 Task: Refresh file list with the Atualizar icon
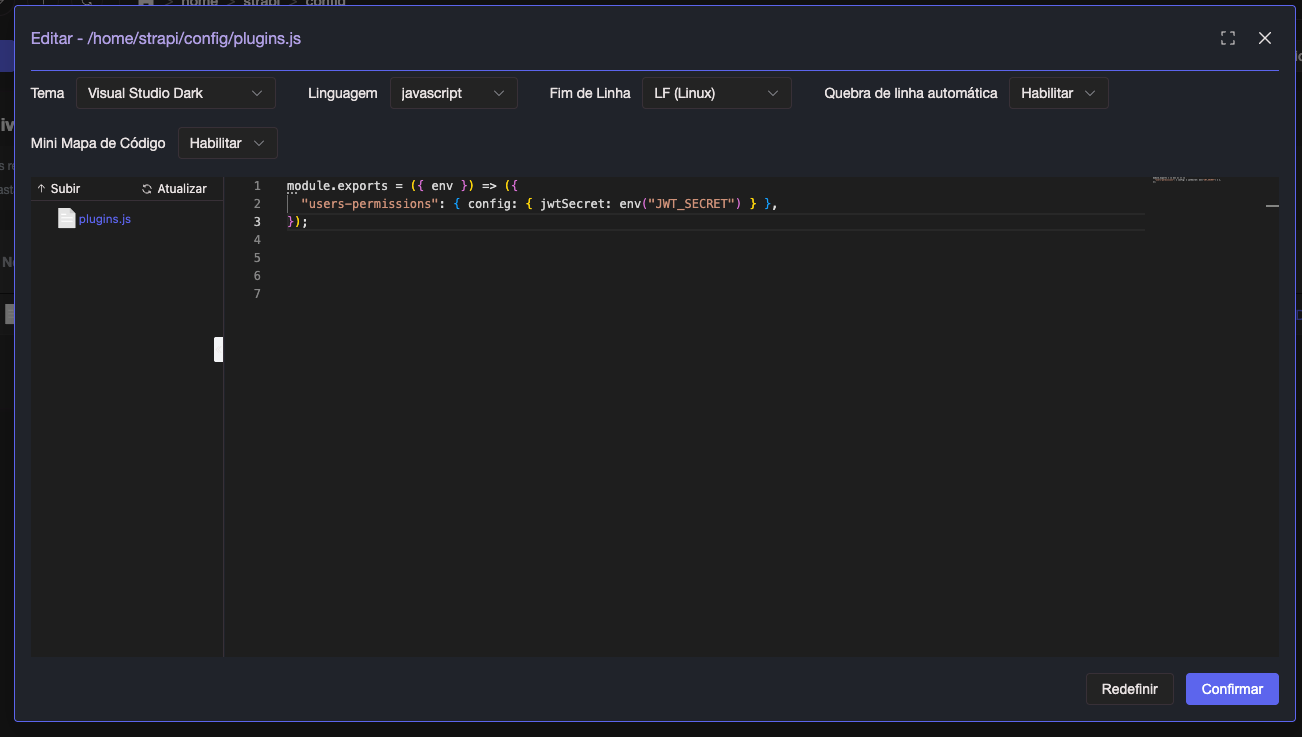[147, 189]
